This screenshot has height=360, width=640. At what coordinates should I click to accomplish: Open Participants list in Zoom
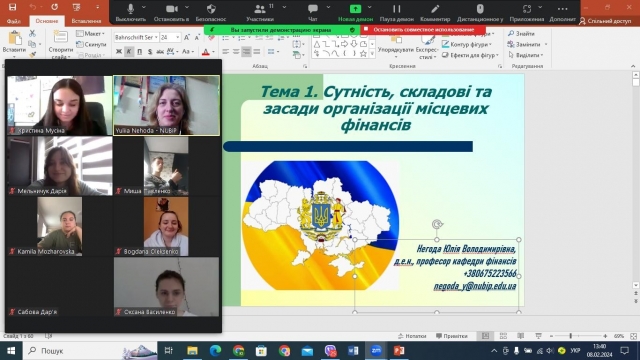coord(260,13)
